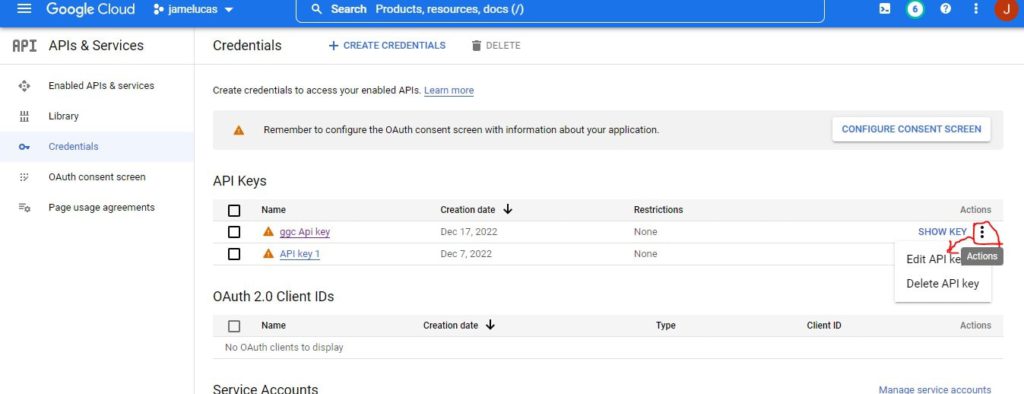Open the user account avatar J
1024x394 pixels.
pyautogui.click(x=1006, y=9)
